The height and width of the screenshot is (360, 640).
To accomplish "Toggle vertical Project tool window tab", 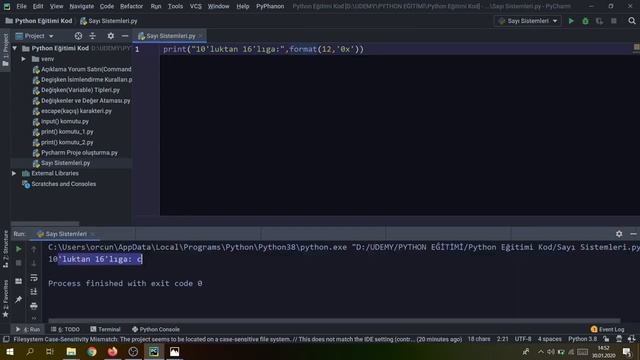I will [x=5, y=51].
